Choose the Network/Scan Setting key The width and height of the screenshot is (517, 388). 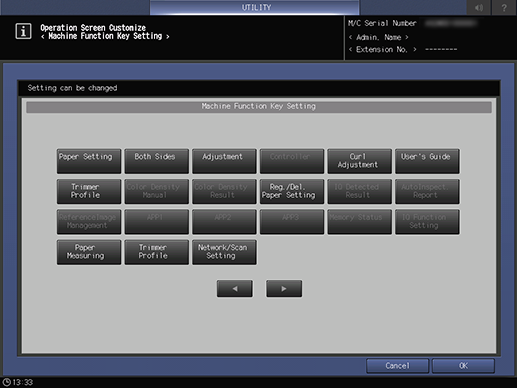point(224,252)
